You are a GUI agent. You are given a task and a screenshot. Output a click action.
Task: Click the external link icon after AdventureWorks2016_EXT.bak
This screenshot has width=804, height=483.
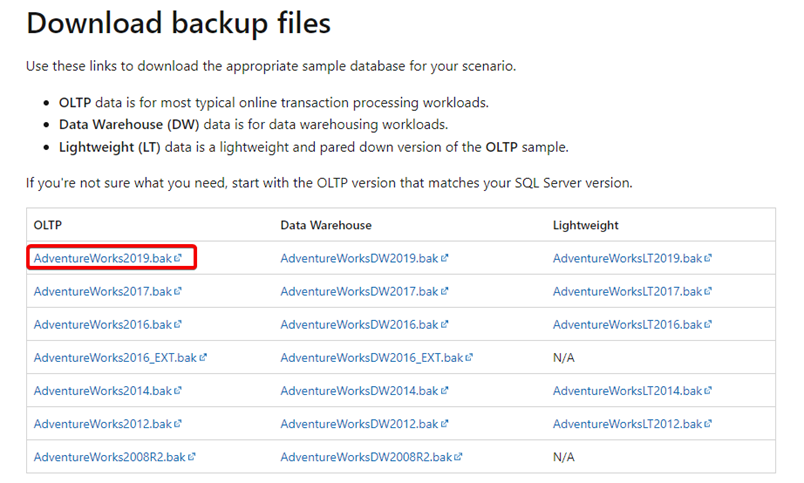click(x=203, y=357)
